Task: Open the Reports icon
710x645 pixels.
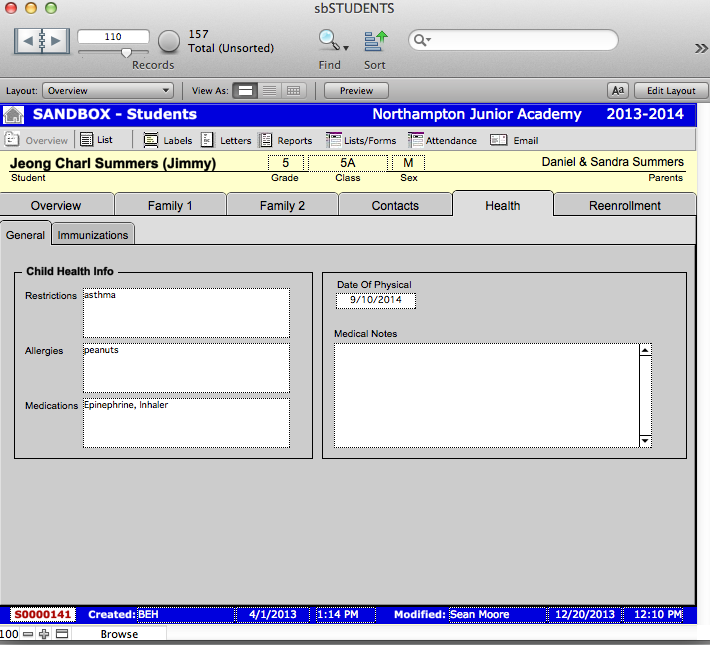Action: pos(266,140)
